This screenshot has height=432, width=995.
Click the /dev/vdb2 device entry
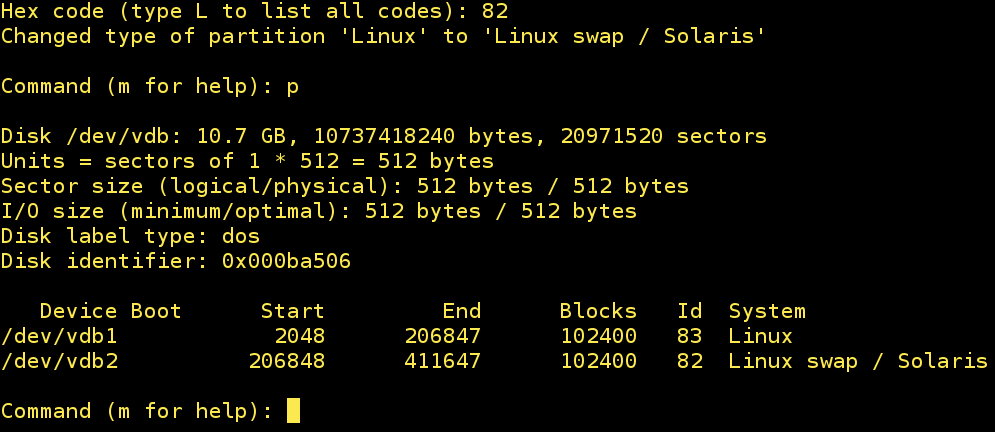pos(59,361)
